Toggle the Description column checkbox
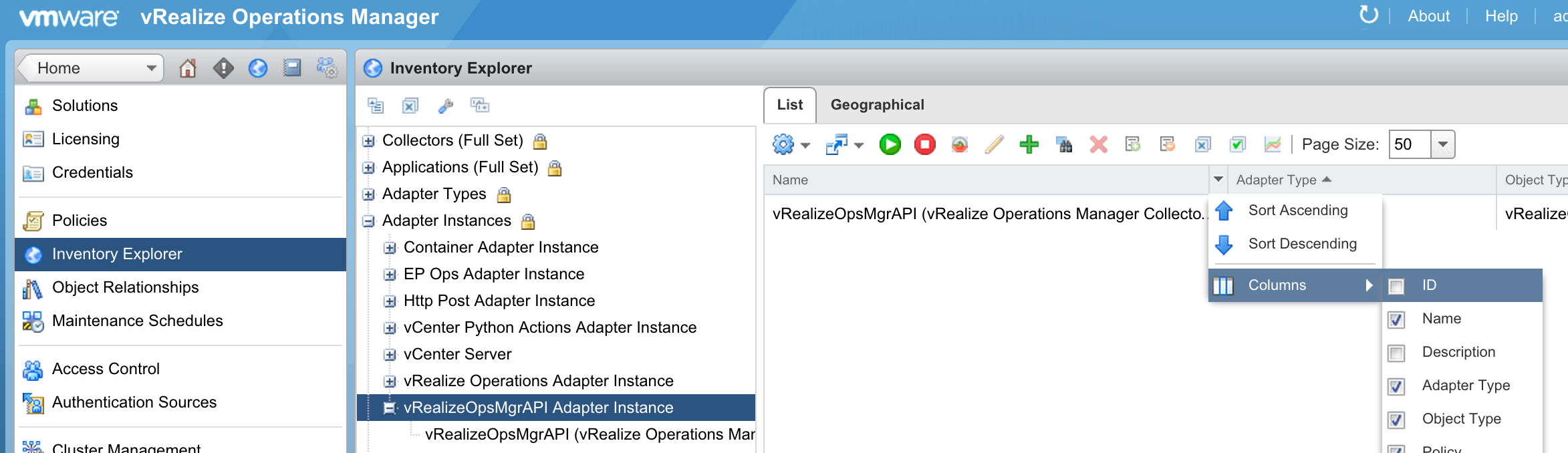 point(1396,353)
